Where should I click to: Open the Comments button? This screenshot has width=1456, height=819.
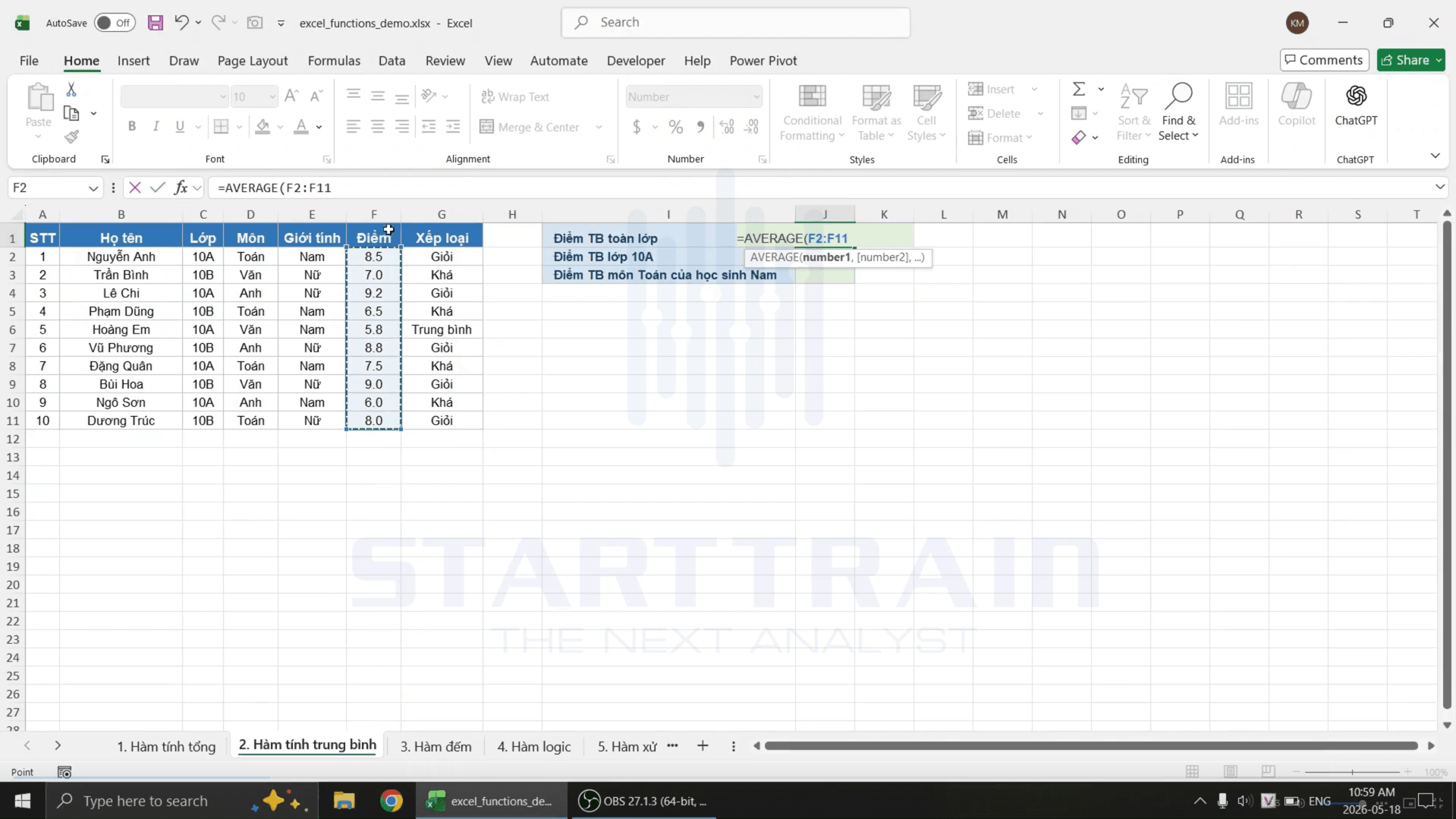[1323, 60]
